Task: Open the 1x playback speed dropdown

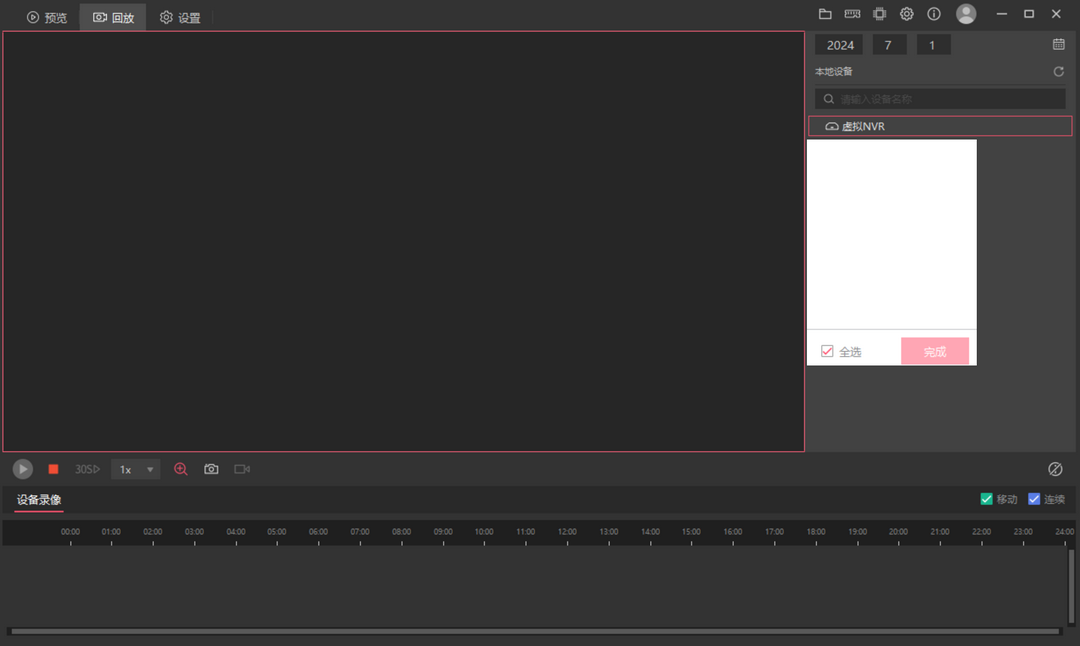Action: 136,469
